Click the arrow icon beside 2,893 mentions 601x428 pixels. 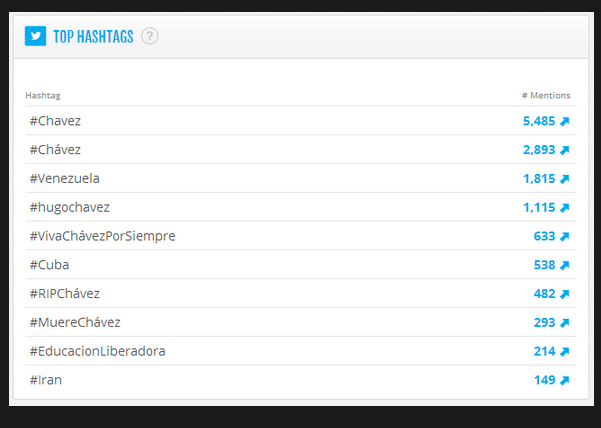point(565,150)
